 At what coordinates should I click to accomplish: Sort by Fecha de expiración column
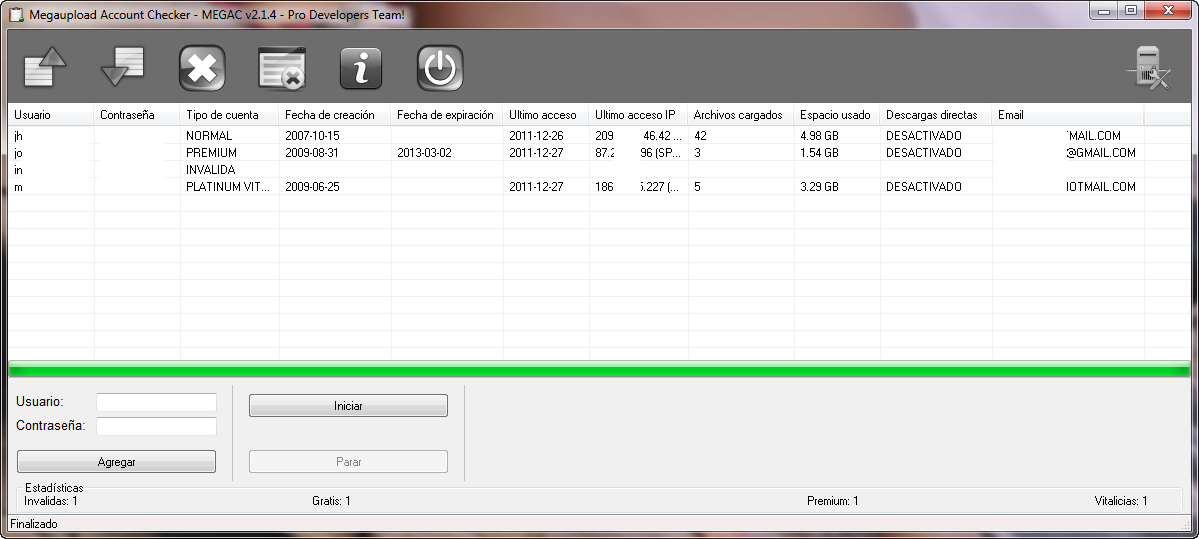pyautogui.click(x=447, y=115)
